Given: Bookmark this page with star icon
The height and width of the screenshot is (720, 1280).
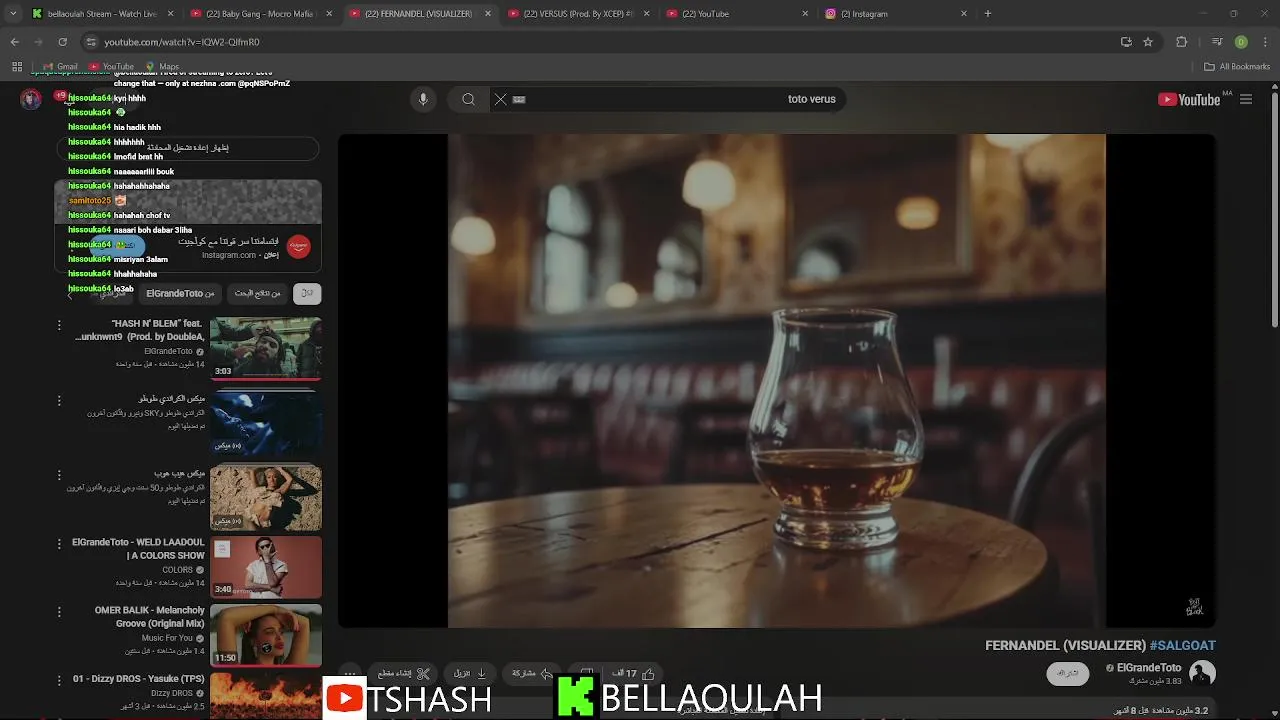Looking at the screenshot, I should click(x=1148, y=42).
